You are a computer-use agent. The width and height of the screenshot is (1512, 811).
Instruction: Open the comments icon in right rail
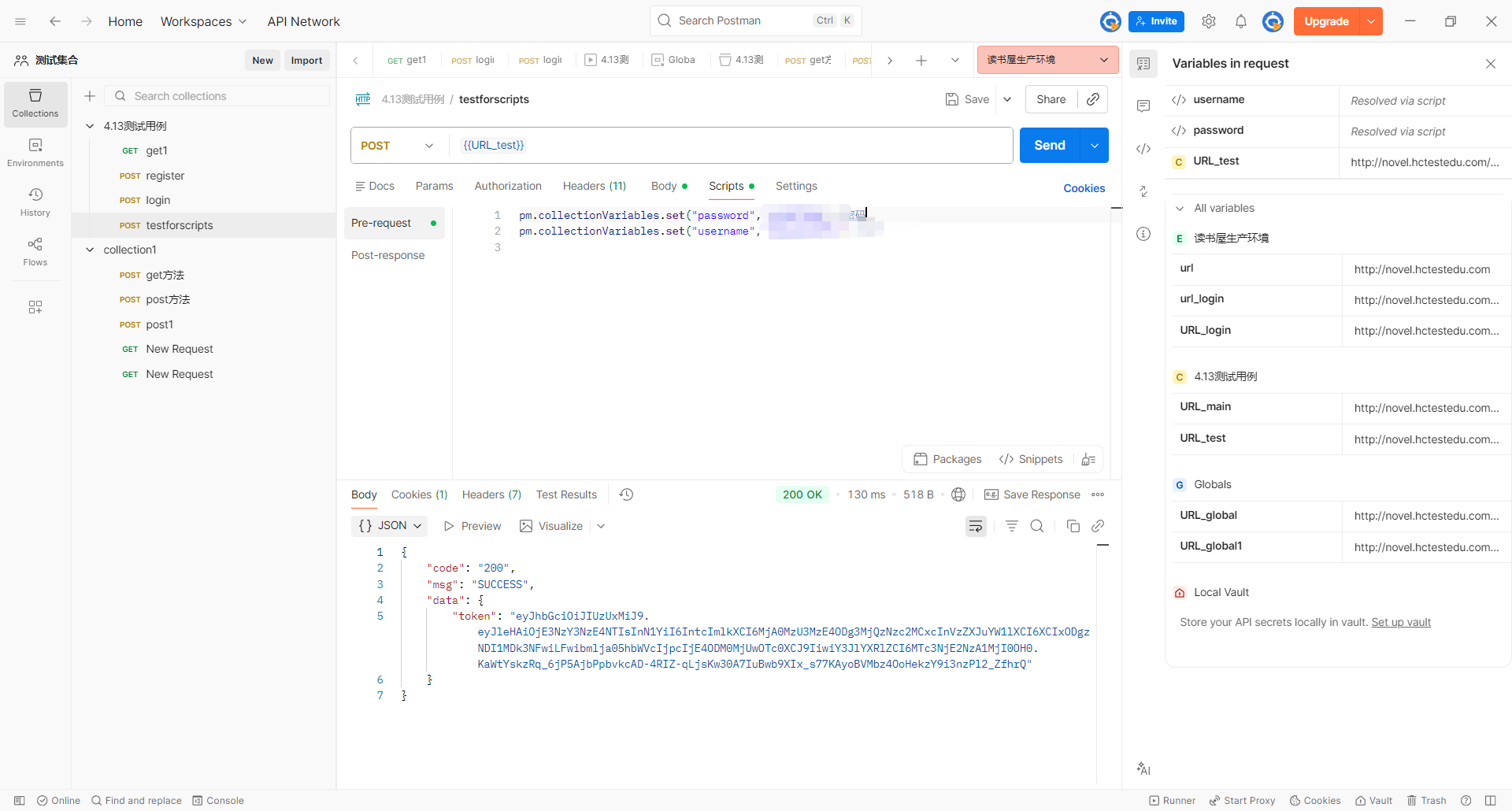pyautogui.click(x=1143, y=106)
